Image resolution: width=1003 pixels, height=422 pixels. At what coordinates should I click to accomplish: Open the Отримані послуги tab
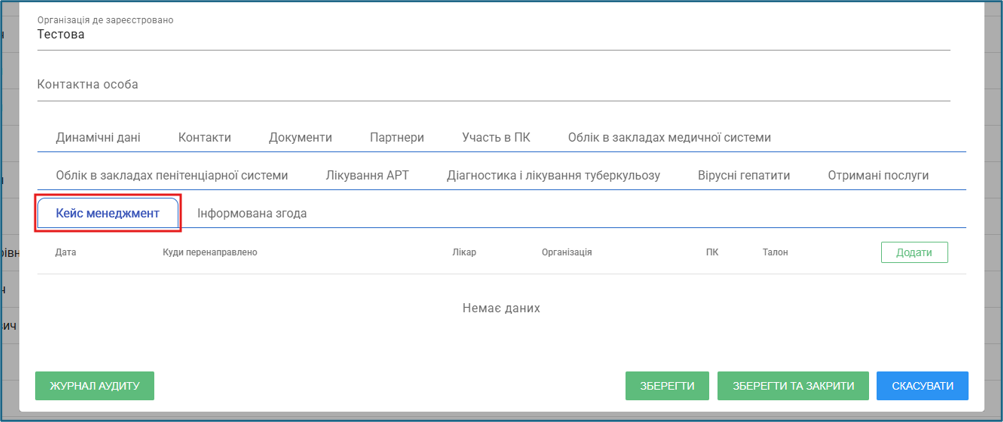878,176
